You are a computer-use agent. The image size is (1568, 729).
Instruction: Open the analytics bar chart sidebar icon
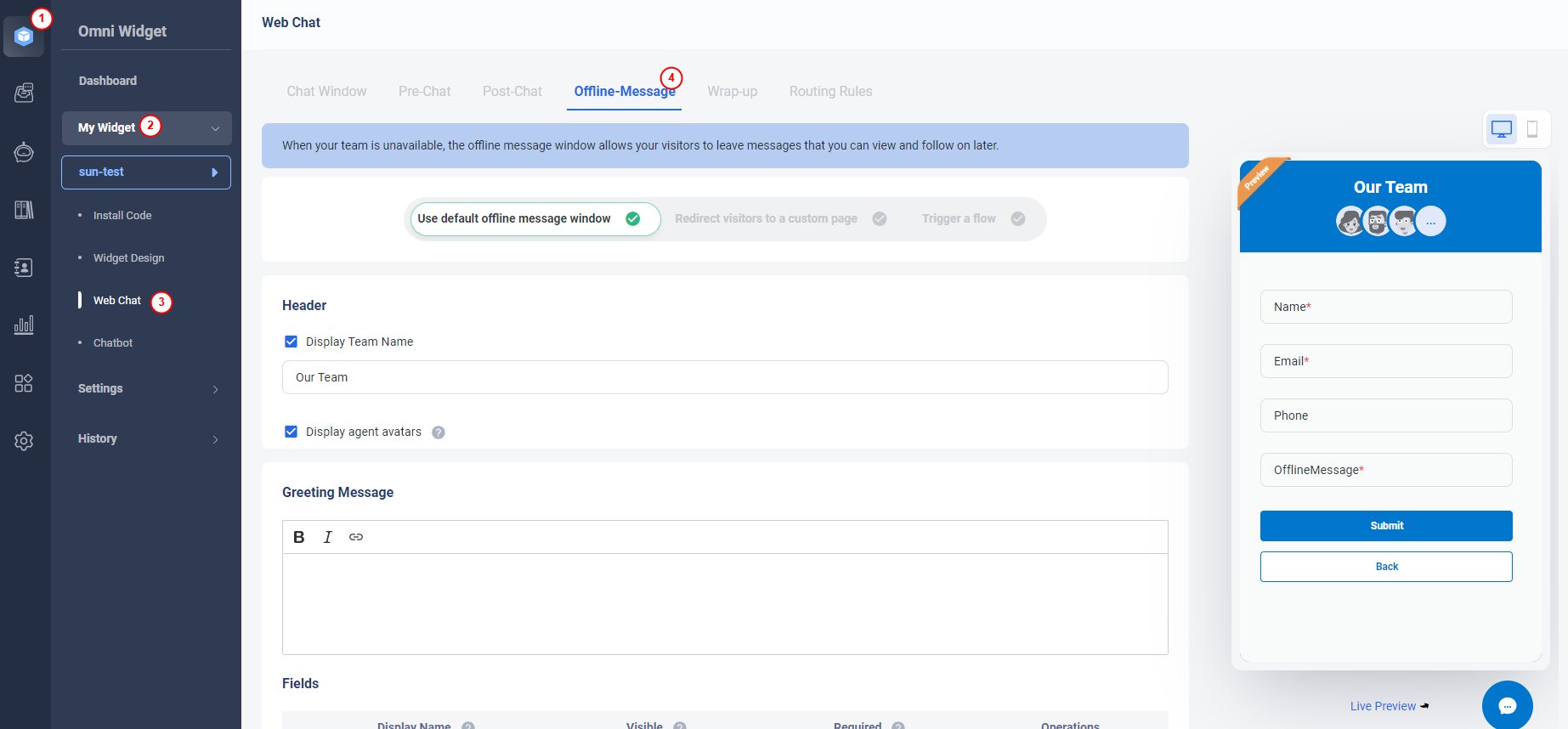(24, 325)
